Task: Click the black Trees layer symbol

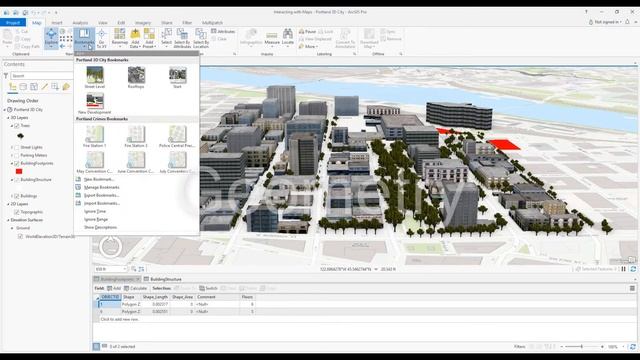Action: coord(20,136)
